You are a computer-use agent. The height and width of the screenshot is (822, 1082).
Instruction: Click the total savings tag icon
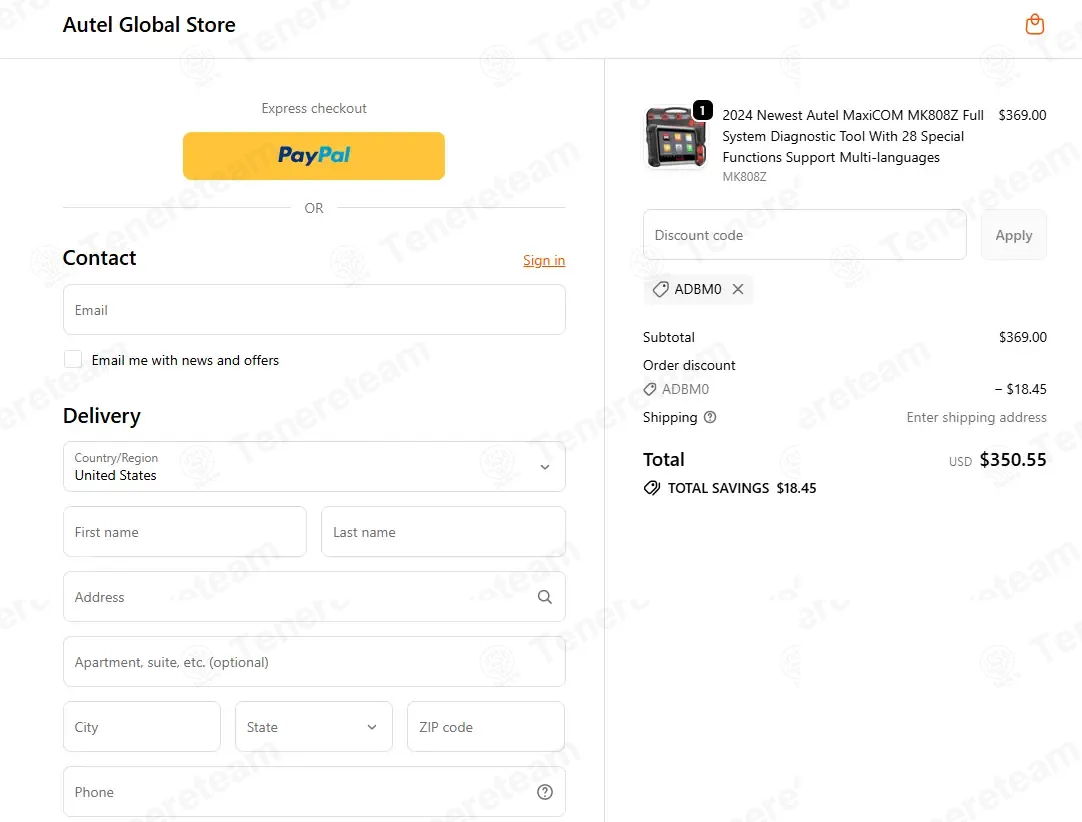click(x=652, y=488)
